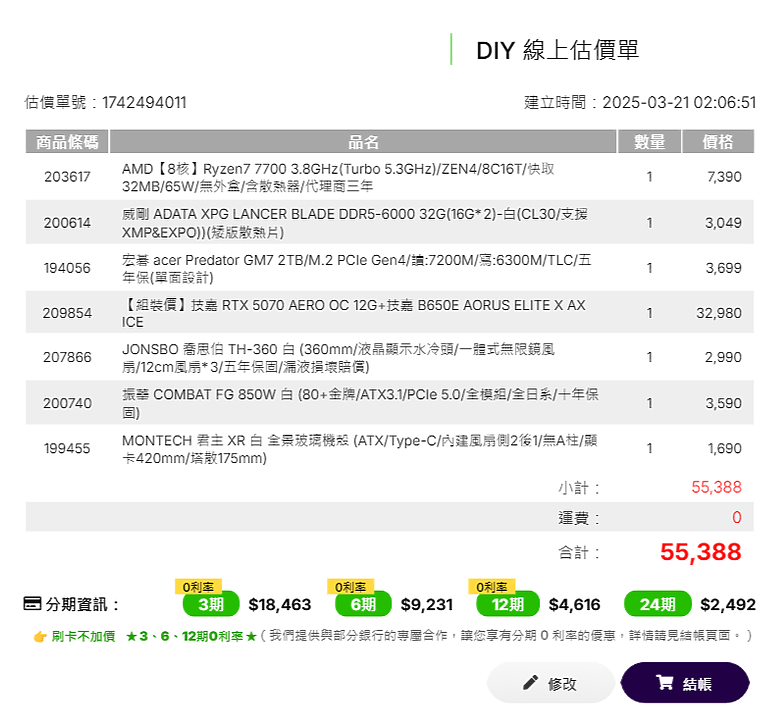
Task: Select the 6期 installment badge
Action: [x=363, y=604]
